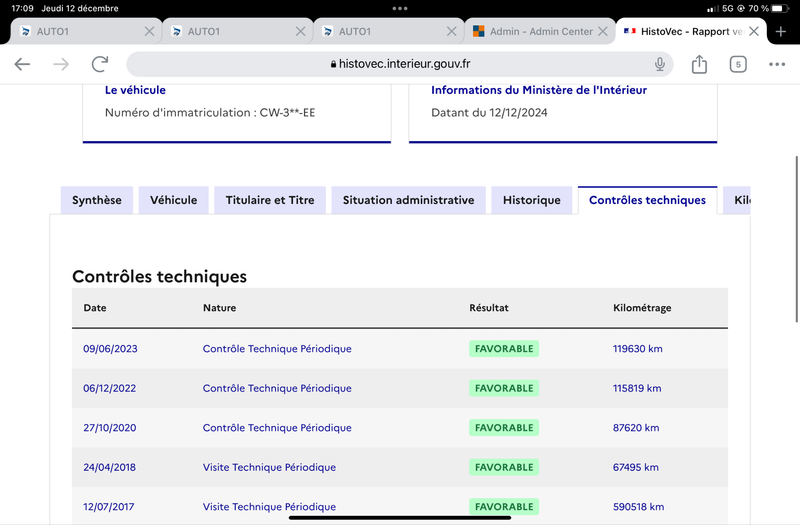This screenshot has height=525, width=800.
Task: Click the 87620 km mileage value
Action: coord(636,428)
